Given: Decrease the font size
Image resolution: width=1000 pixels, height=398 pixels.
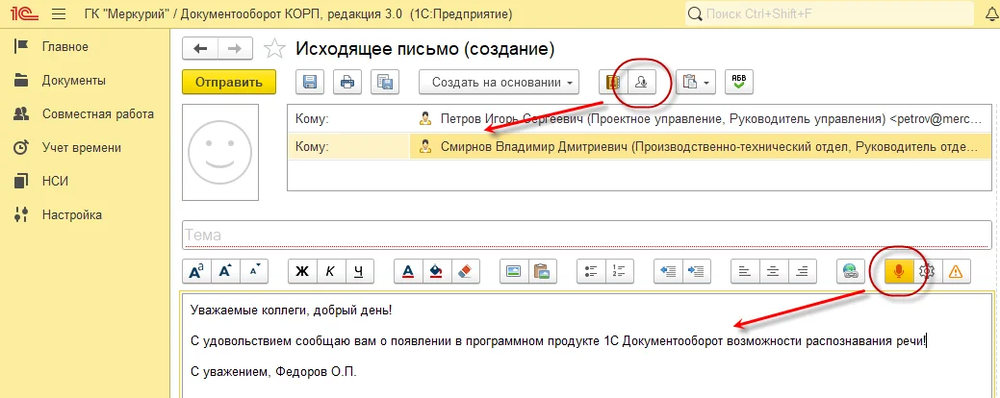Looking at the screenshot, I should pyautogui.click(x=254, y=271).
